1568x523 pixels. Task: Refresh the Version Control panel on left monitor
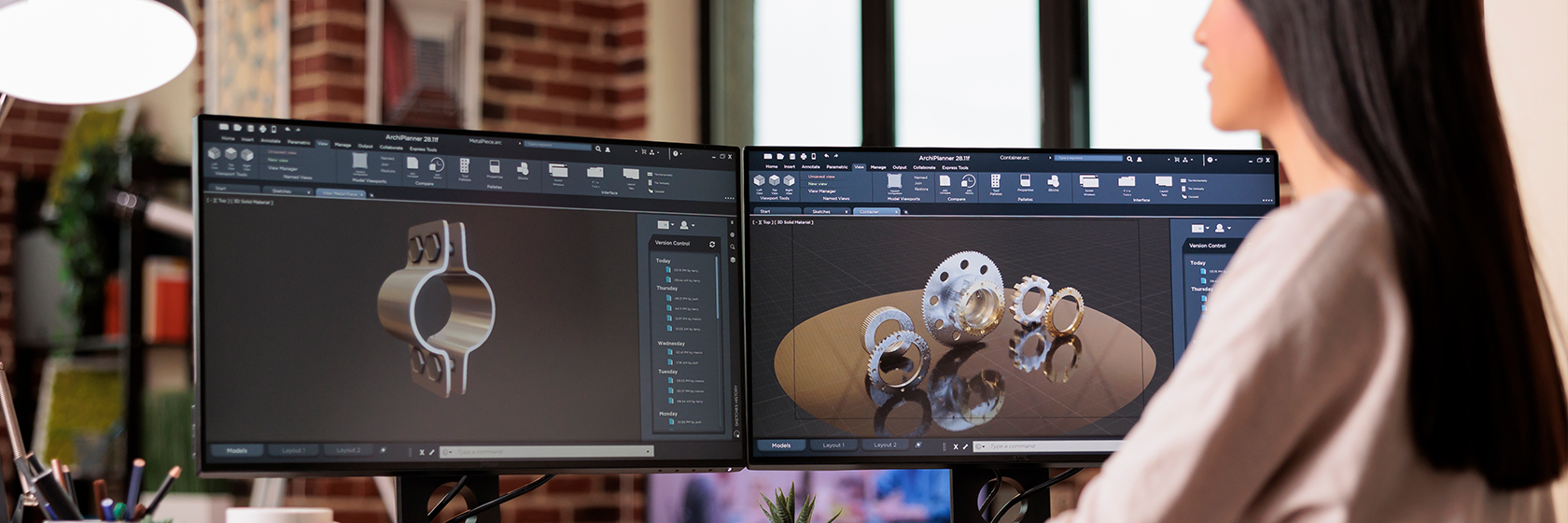coord(712,244)
